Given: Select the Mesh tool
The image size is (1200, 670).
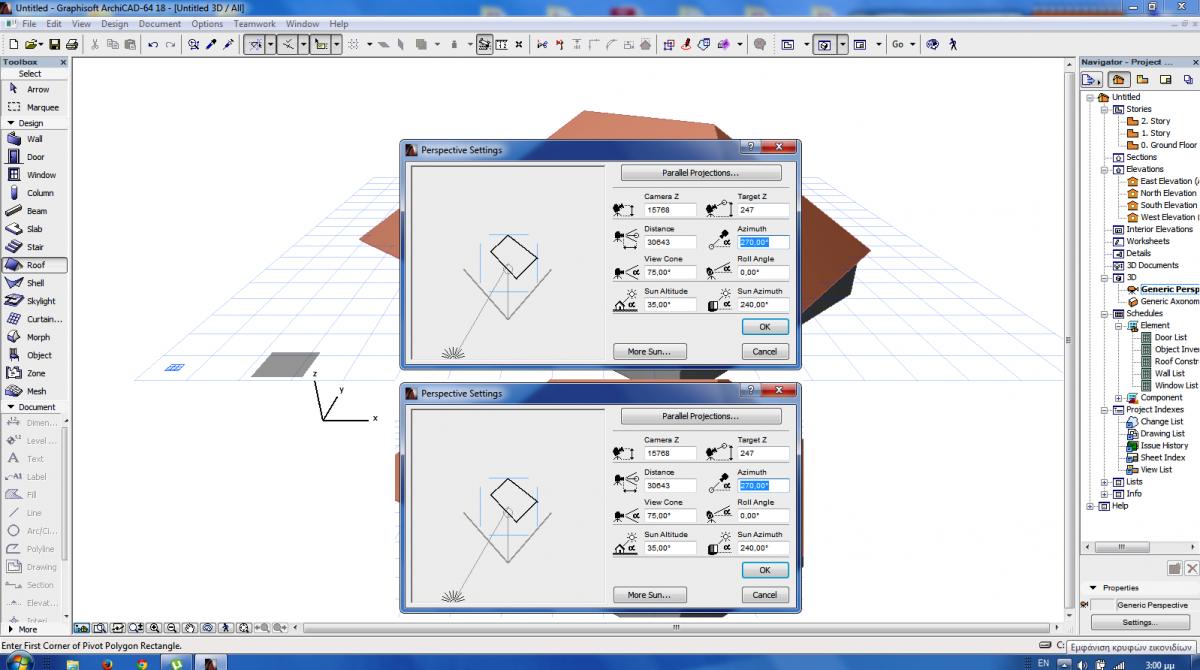Looking at the screenshot, I should (36, 391).
